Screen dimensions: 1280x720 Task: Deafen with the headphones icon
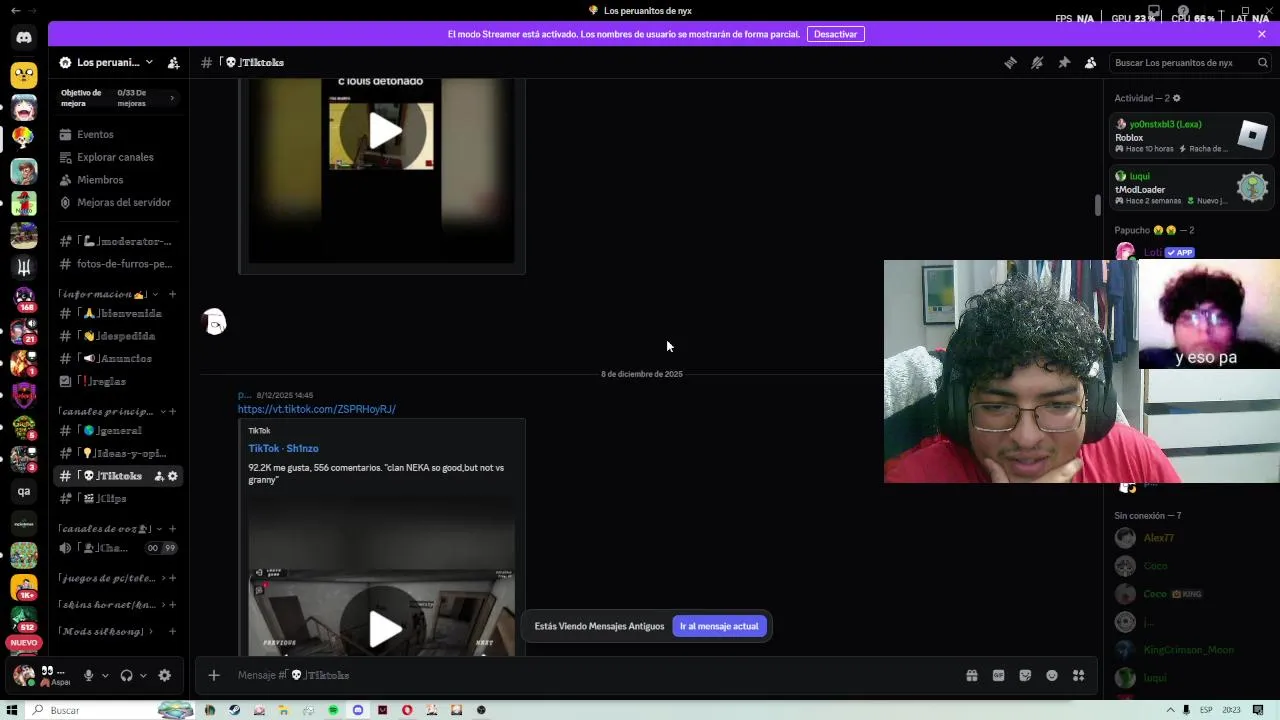126,675
